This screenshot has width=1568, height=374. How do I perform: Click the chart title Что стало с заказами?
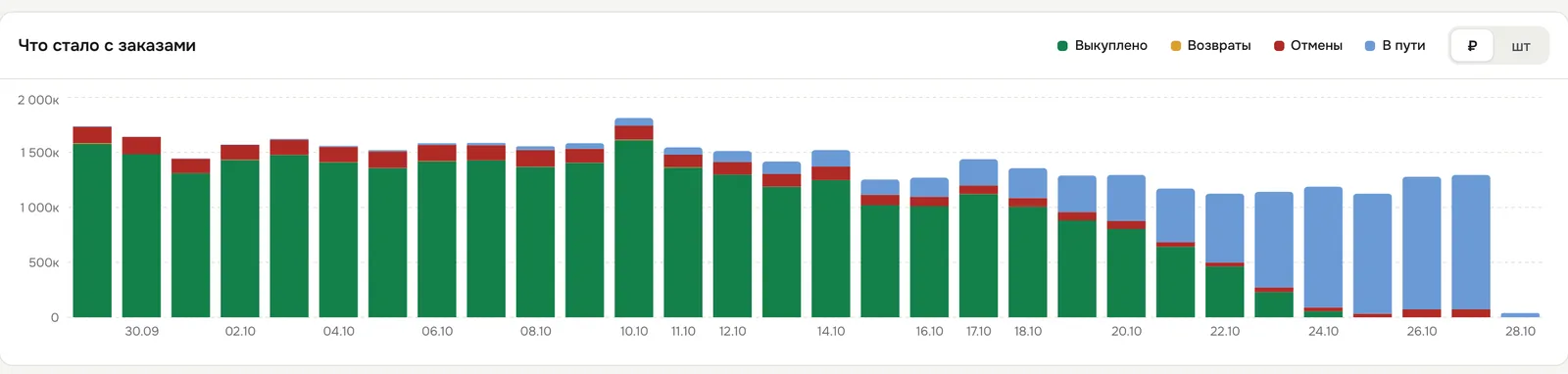coord(107,46)
